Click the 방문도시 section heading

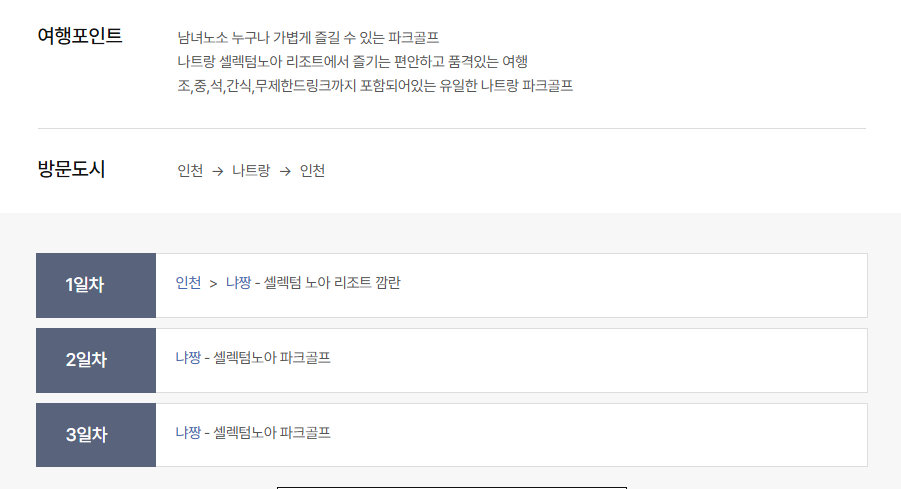coord(71,169)
